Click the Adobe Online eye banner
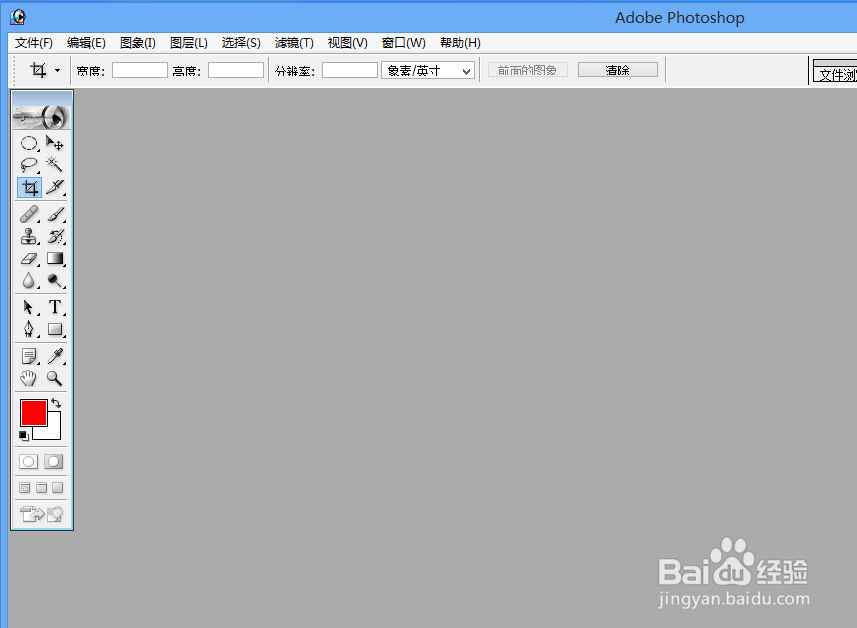The image size is (857, 628). point(42,116)
